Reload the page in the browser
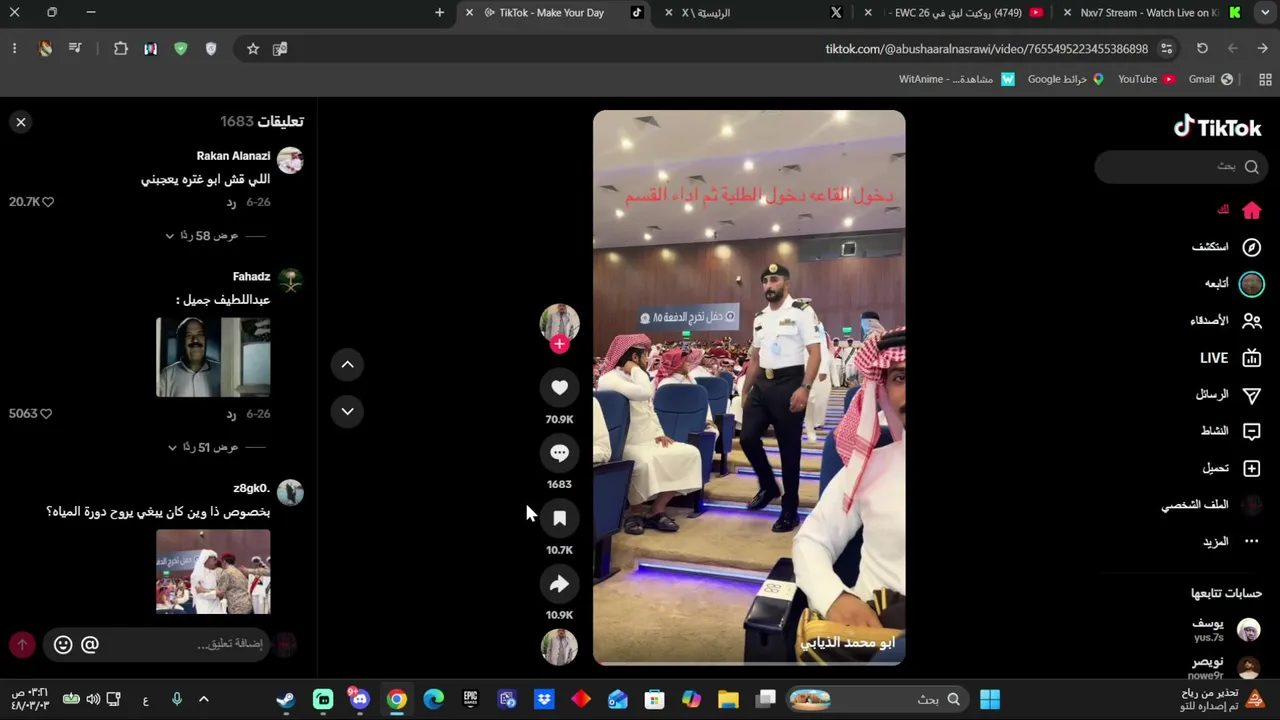1280x720 pixels. point(1202,49)
